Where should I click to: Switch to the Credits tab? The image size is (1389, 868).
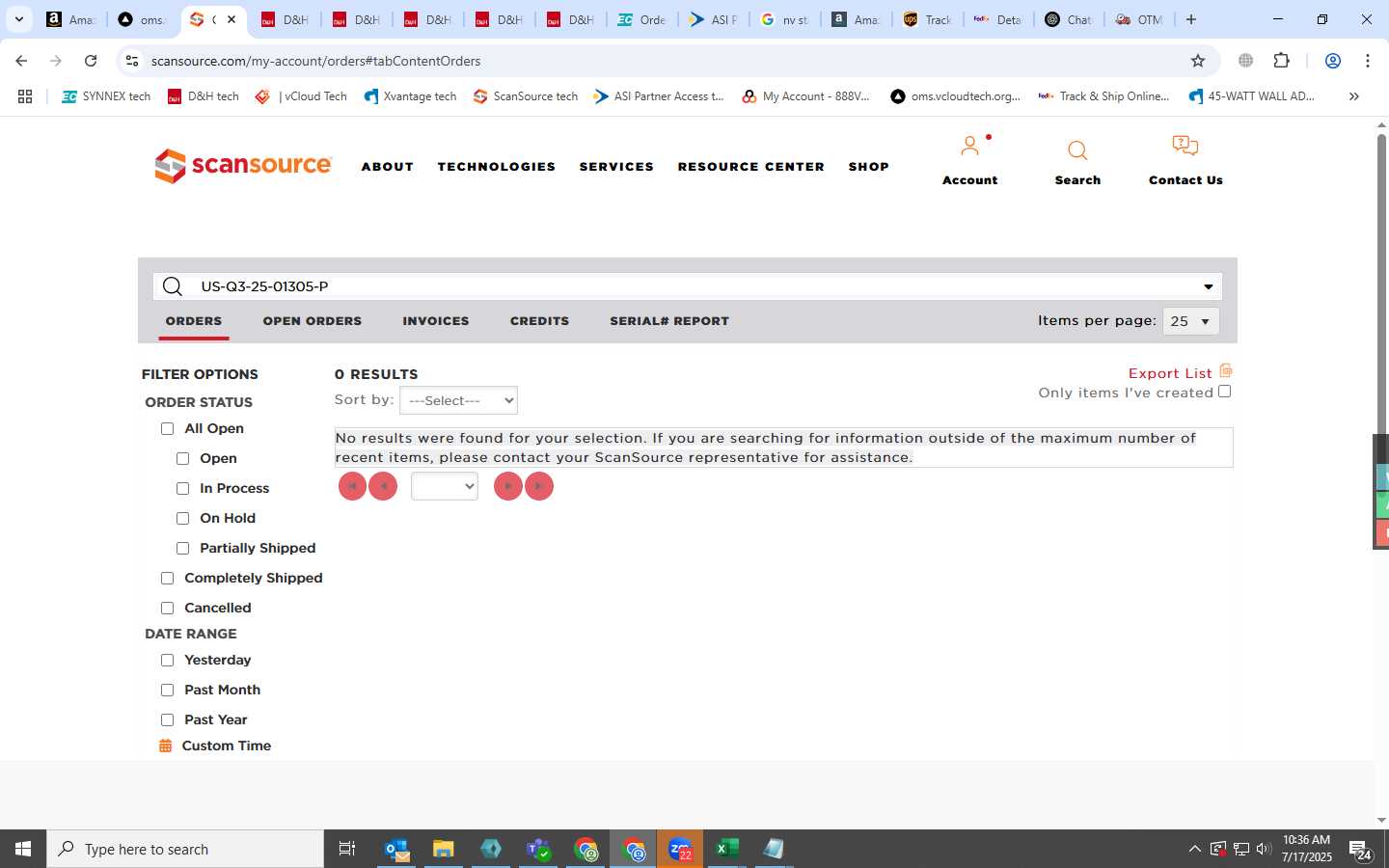pyautogui.click(x=539, y=321)
